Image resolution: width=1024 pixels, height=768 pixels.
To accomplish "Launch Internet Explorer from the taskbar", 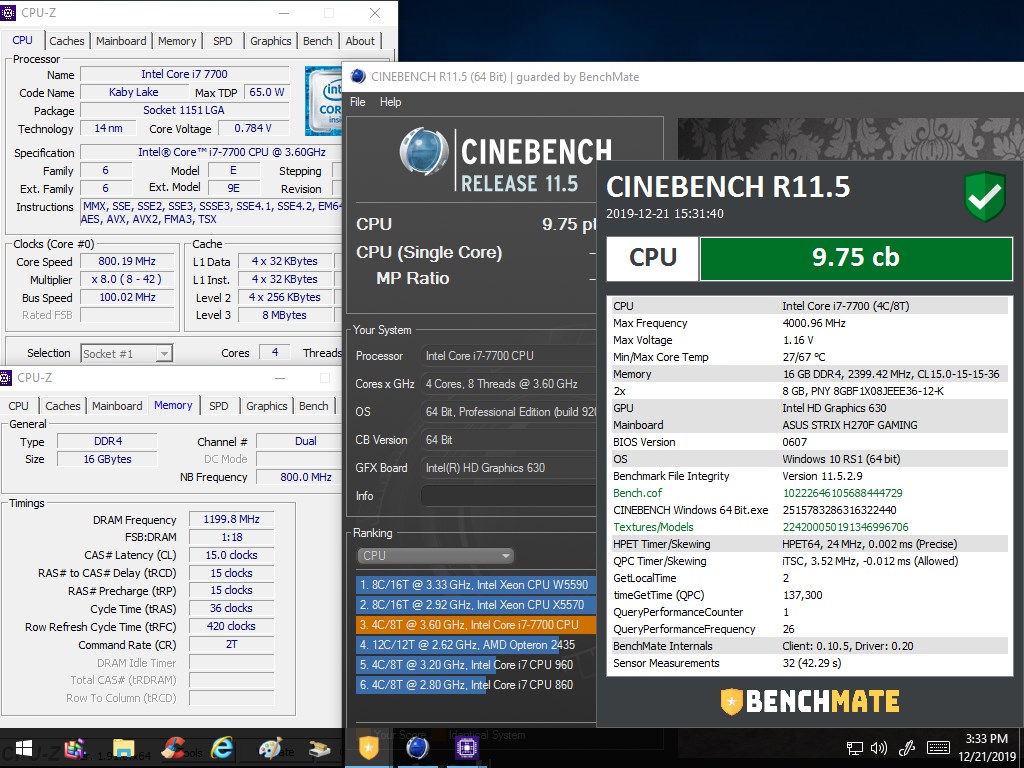I will coord(222,748).
